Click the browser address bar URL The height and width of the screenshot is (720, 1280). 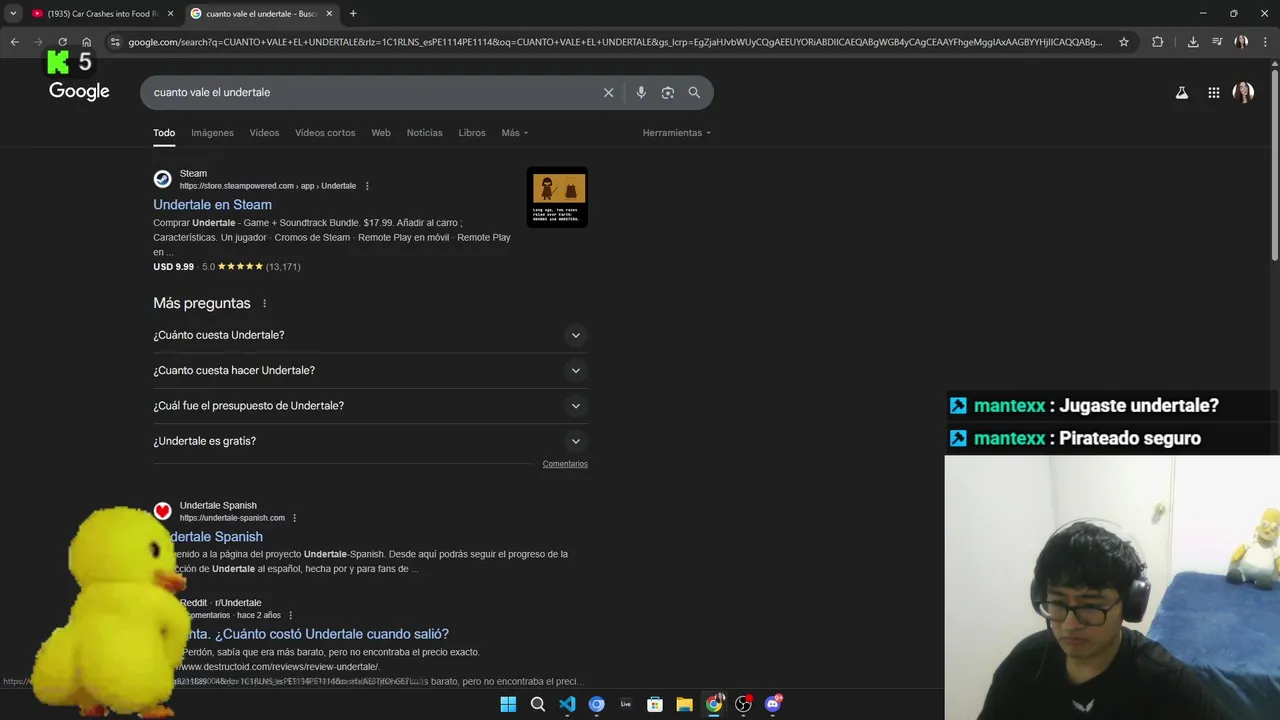pyautogui.click(x=615, y=42)
